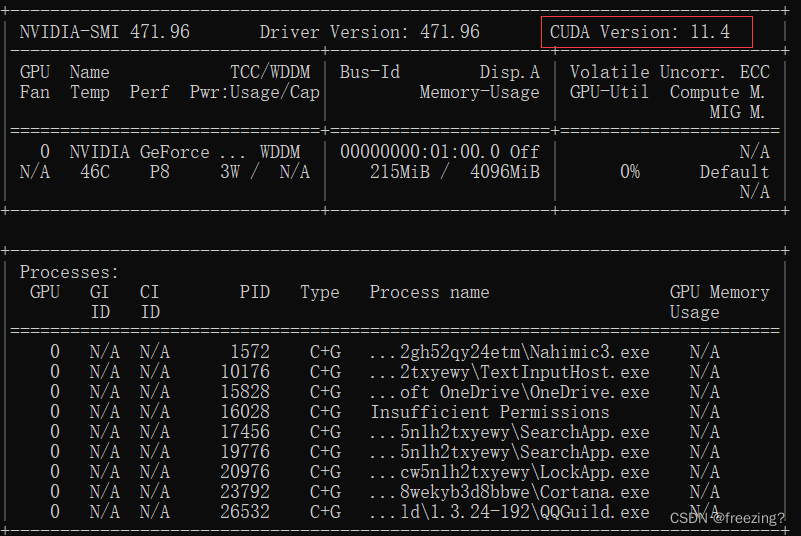Click the 'OneDrive.exe' process name

coord(590,392)
